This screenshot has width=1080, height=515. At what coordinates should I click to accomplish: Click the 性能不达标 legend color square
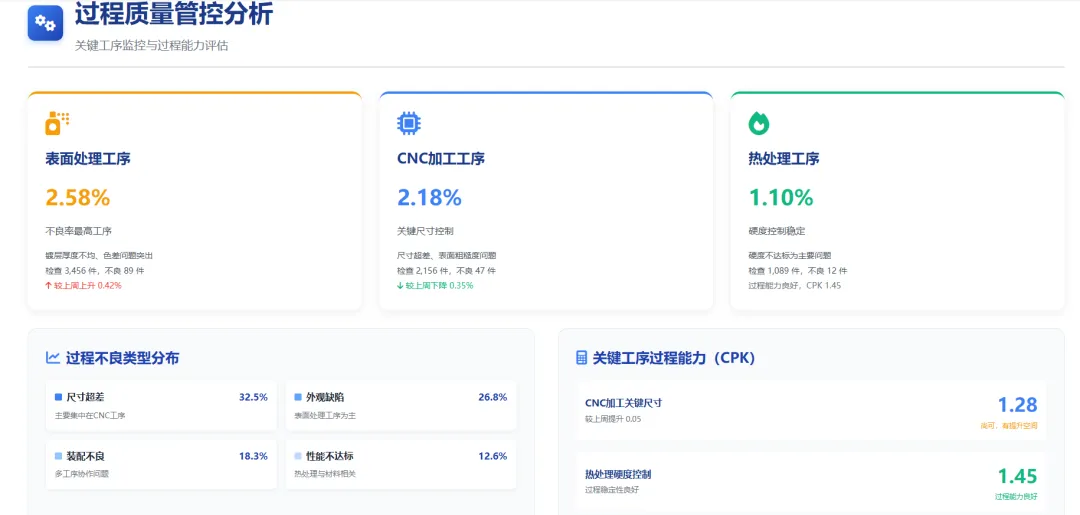pos(298,456)
